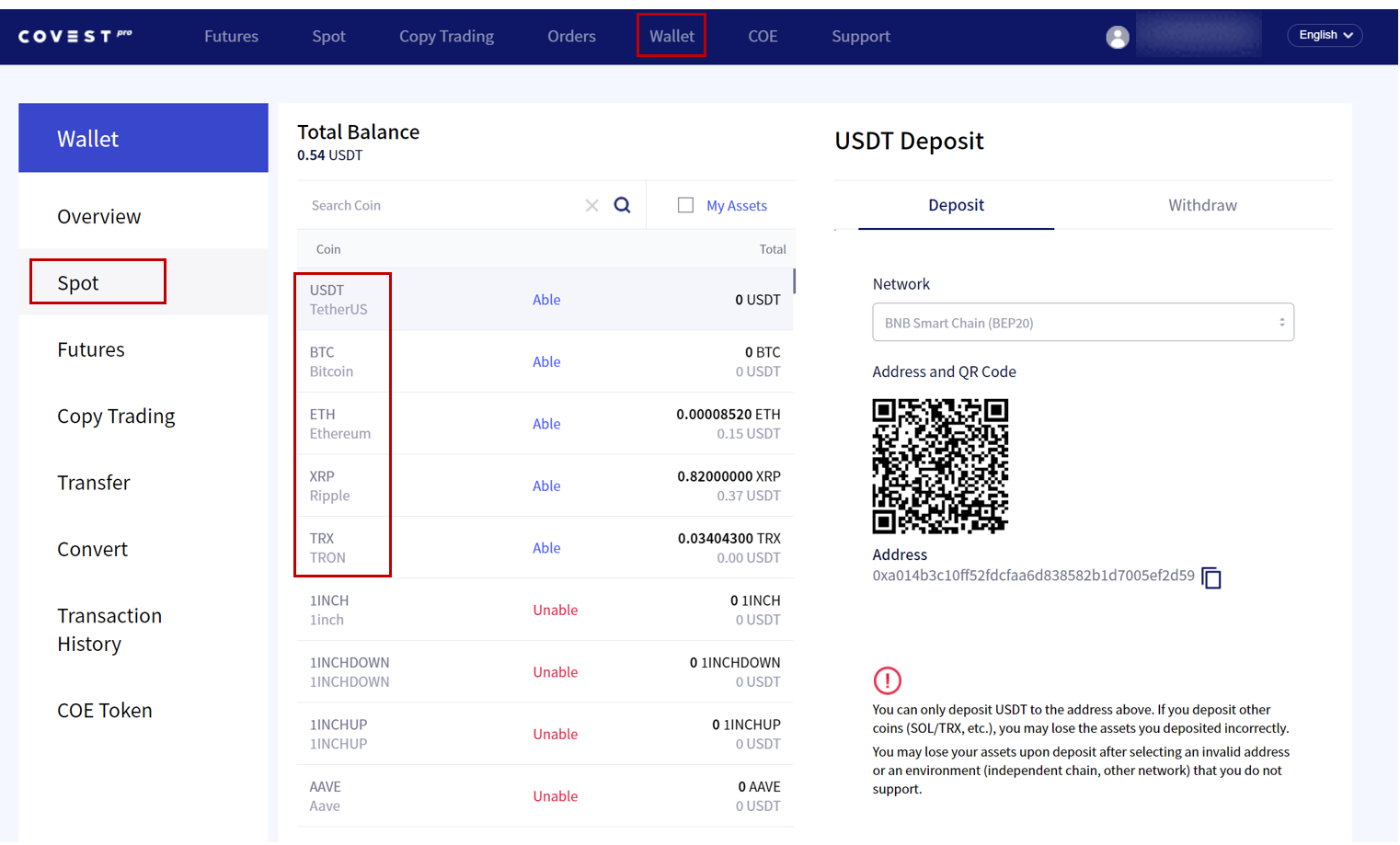Select the Deposit tab

point(956,205)
